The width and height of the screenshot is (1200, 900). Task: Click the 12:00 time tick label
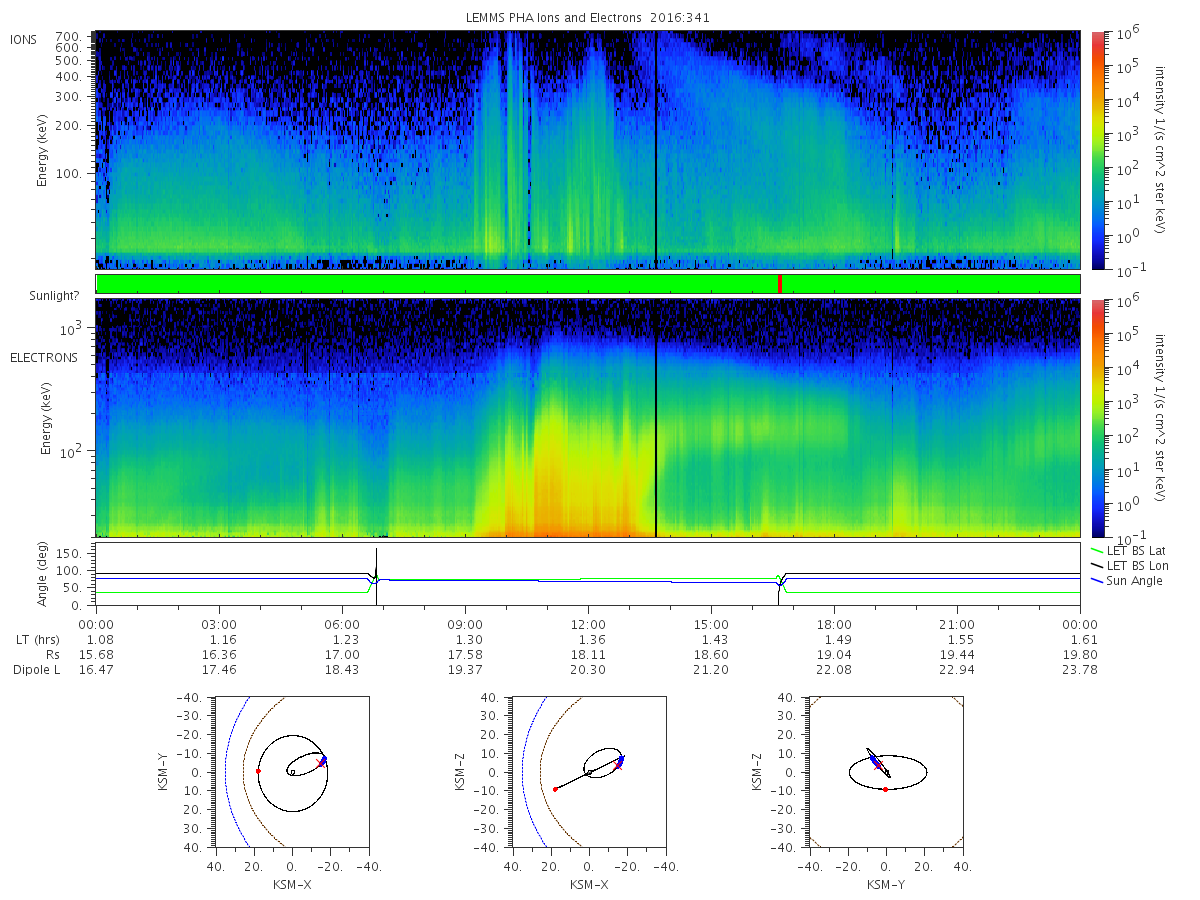pos(588,625)
